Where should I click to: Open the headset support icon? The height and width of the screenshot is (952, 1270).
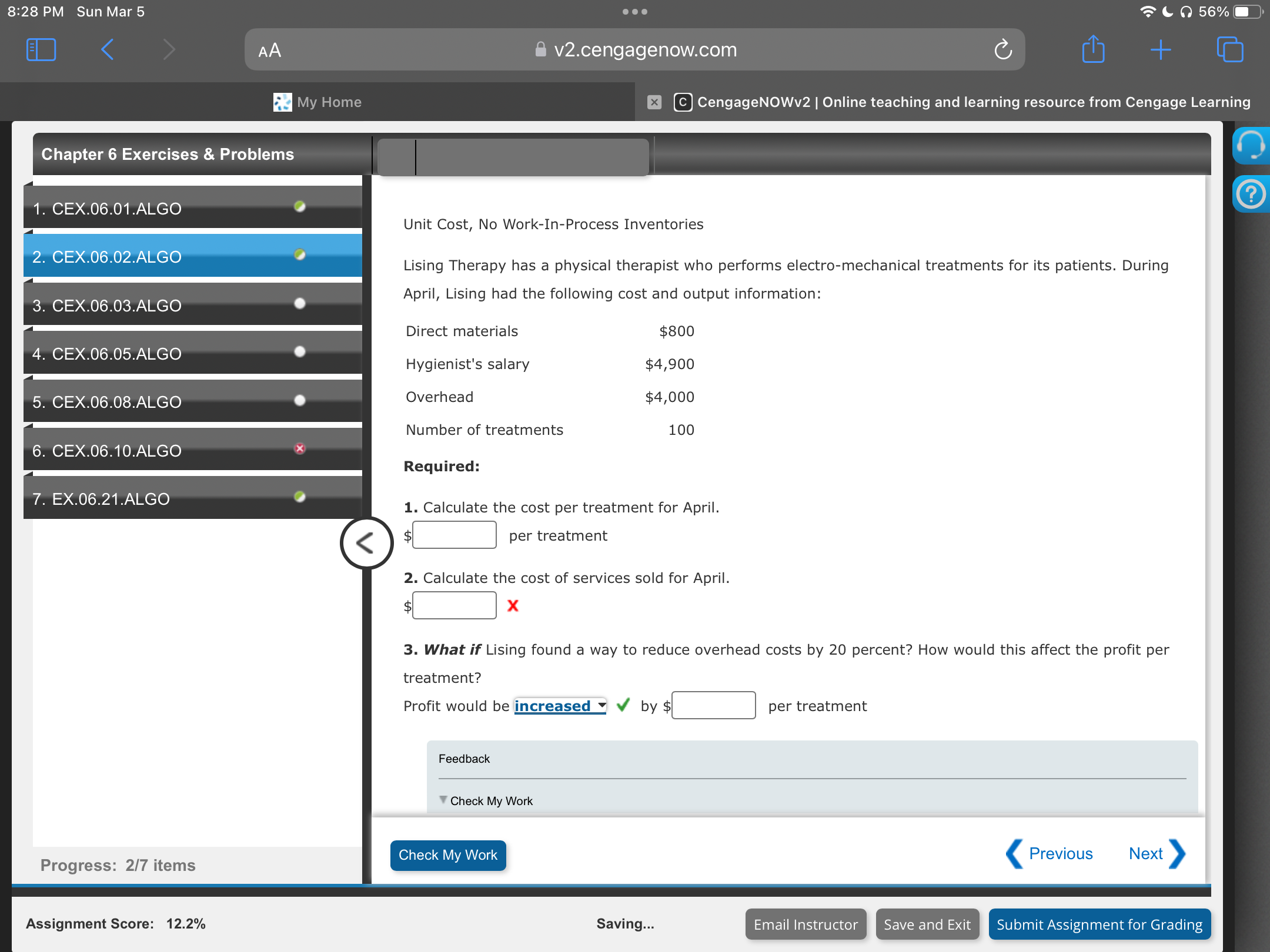tap(1250, 145)
